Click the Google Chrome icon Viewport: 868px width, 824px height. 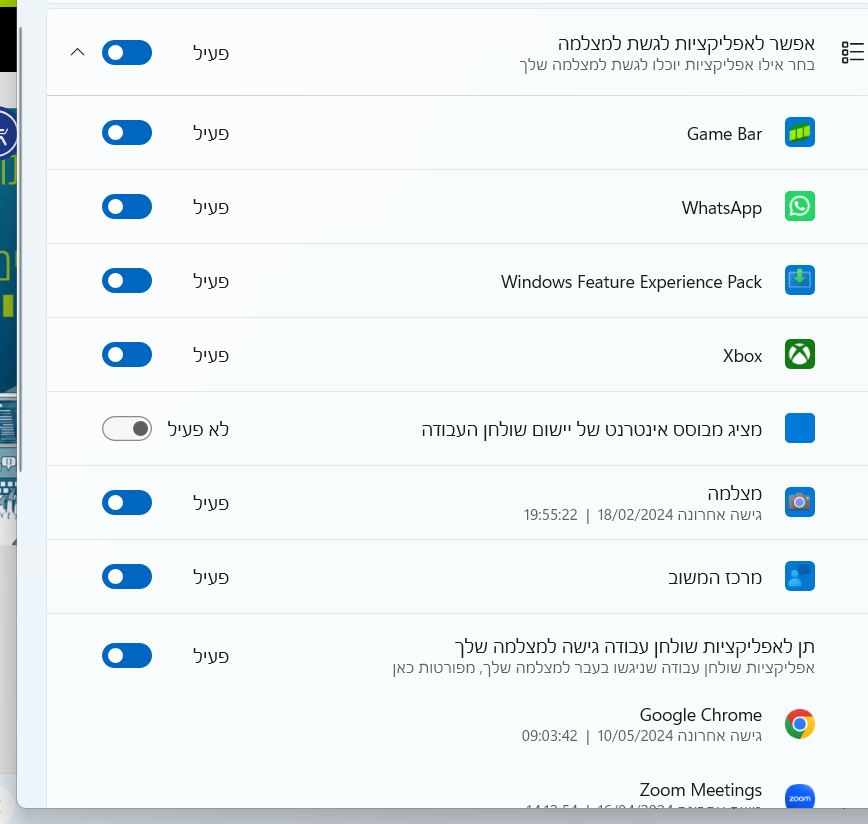pyautogui.click(x=799, y=724)
